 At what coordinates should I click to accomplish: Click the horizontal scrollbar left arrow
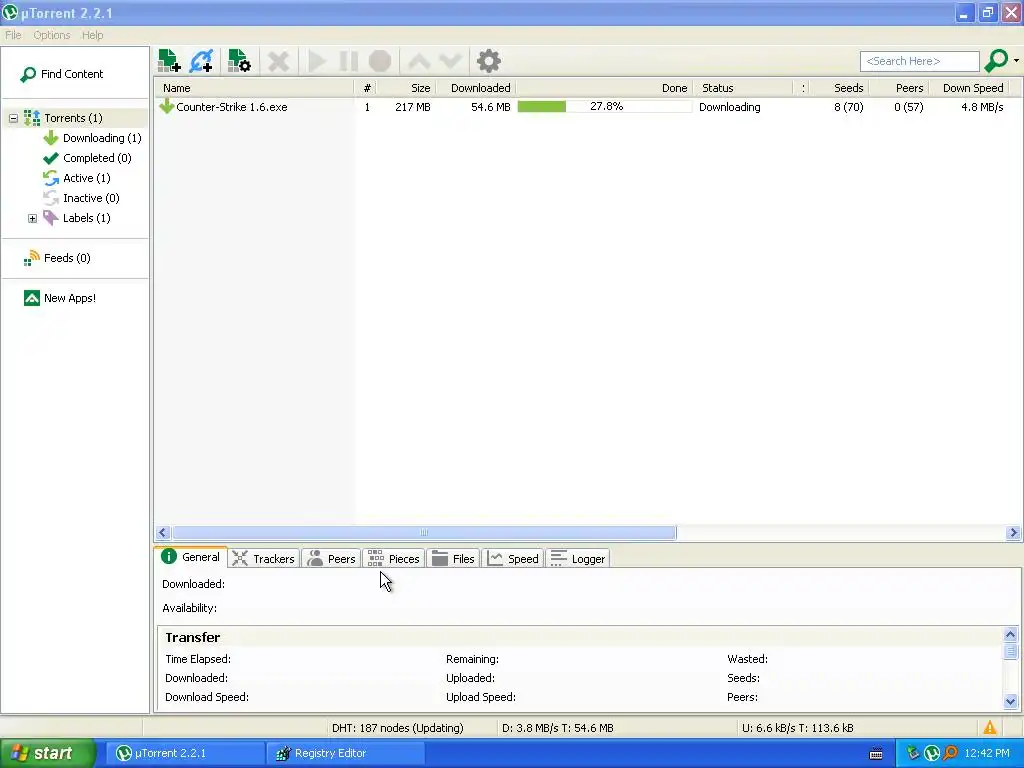tap(163, 533)
